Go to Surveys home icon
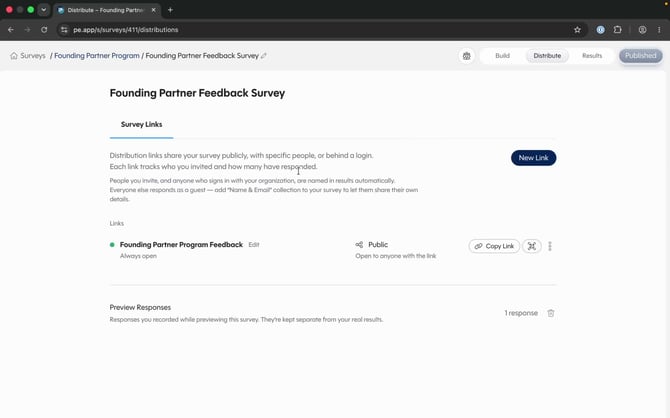The height and width of the screenshot is (418, 670). click(x=14, y=56)
